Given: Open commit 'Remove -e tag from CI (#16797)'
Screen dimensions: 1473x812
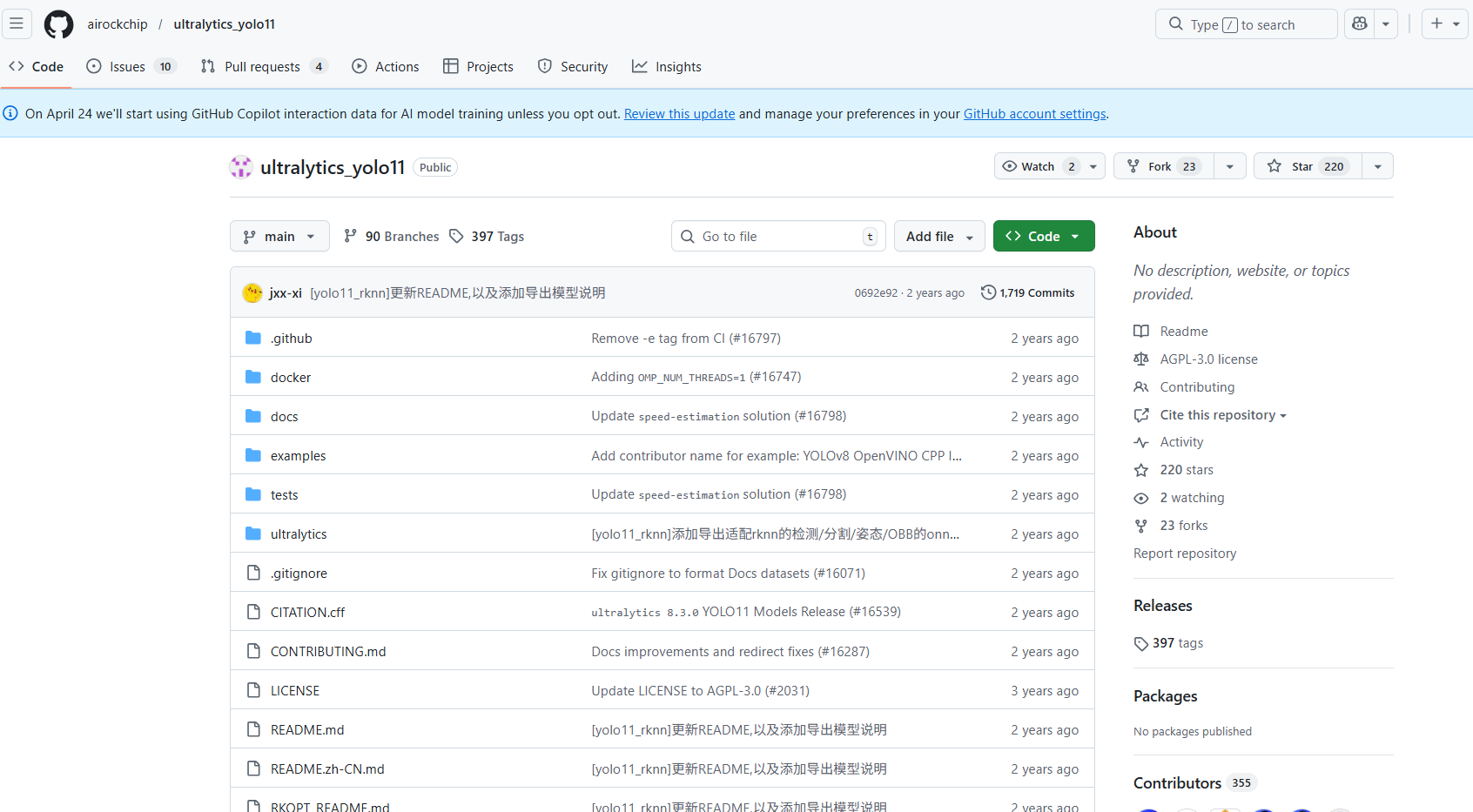Looking at the screenshot, I should click(686, 339).
